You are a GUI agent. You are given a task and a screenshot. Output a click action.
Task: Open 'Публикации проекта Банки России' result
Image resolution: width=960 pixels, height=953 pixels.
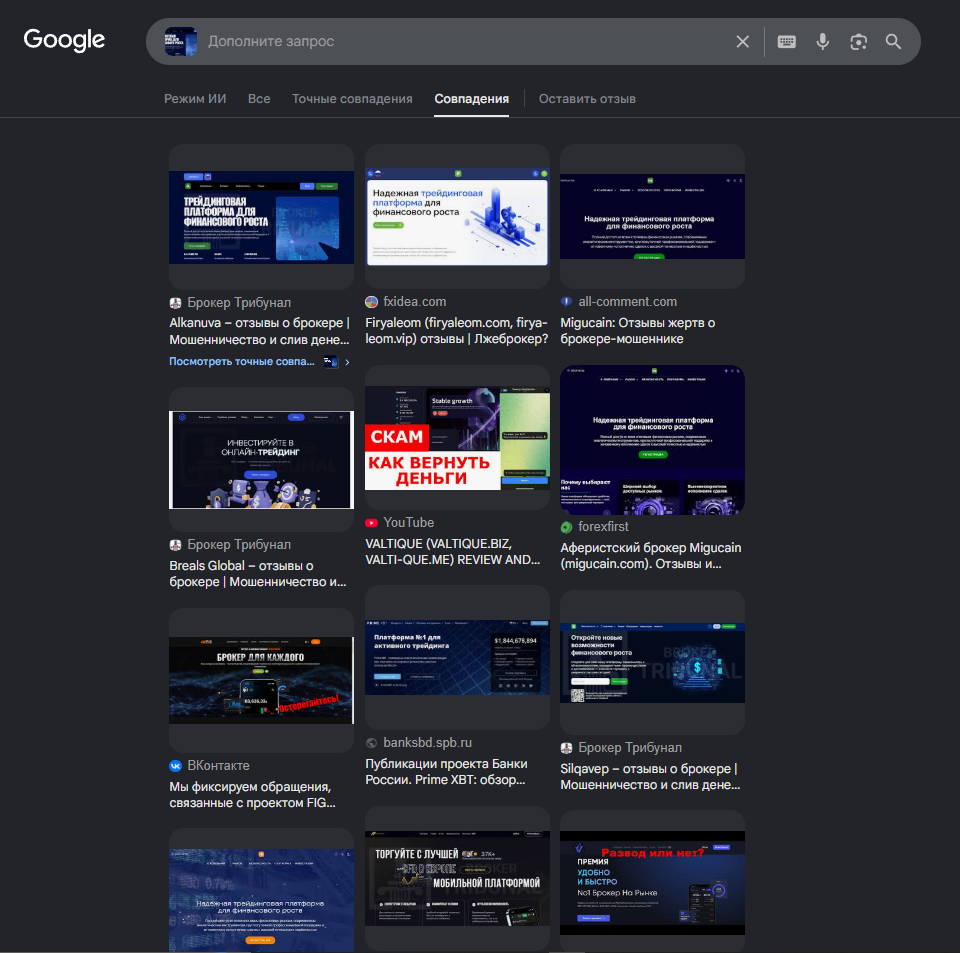[446, 772]
